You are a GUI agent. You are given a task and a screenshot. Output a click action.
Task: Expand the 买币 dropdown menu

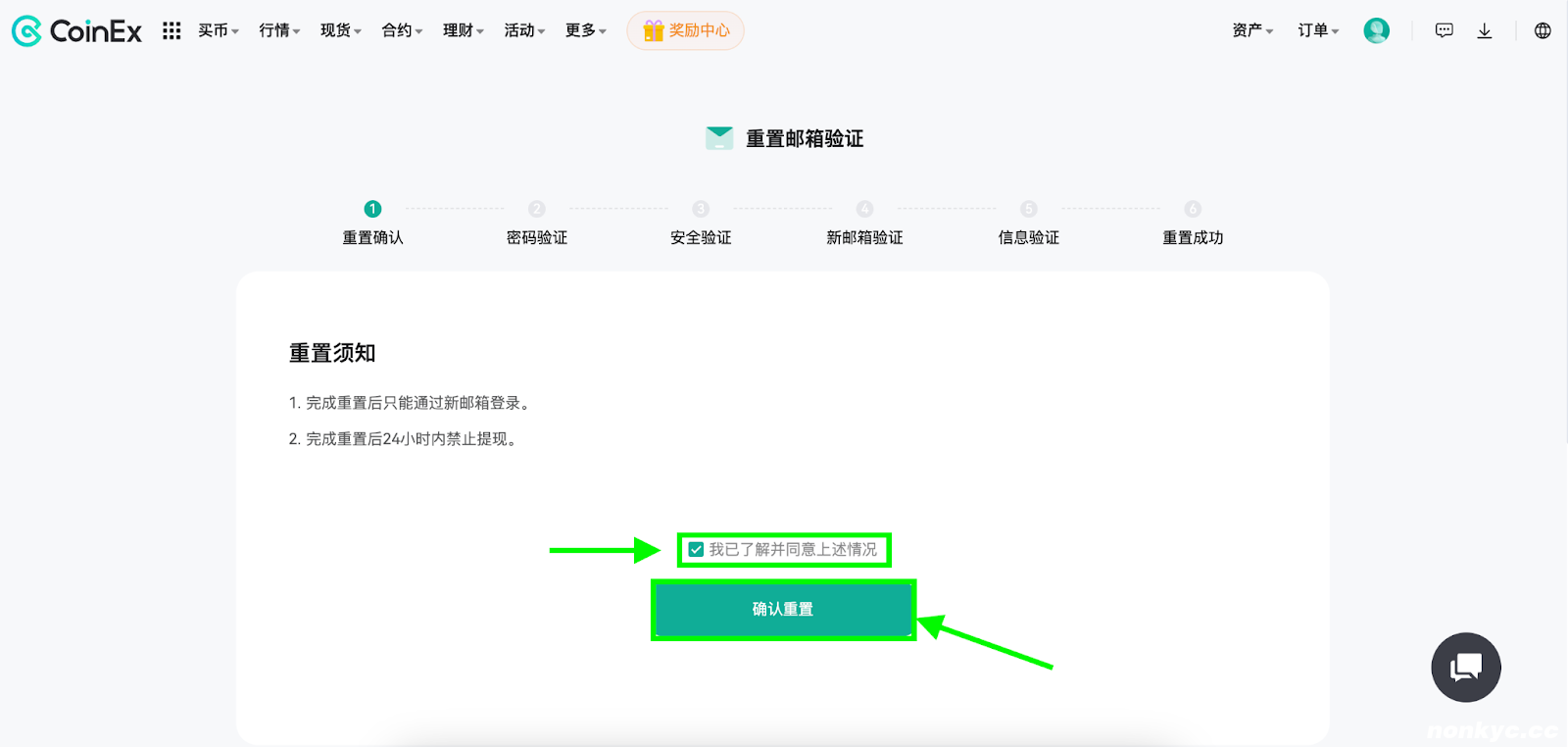pos(218,31)
